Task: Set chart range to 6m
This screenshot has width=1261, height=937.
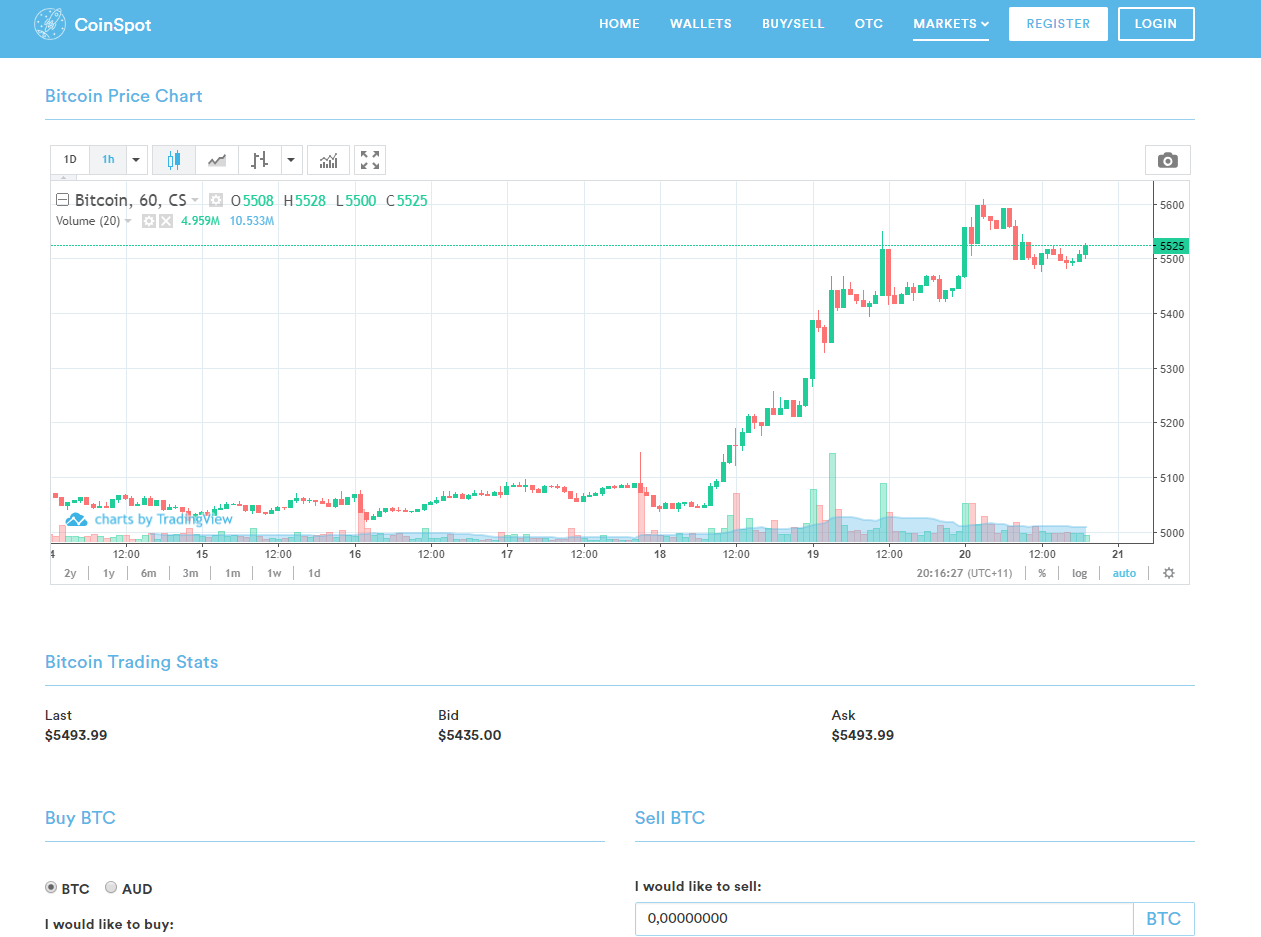Action: pos(149,573)
